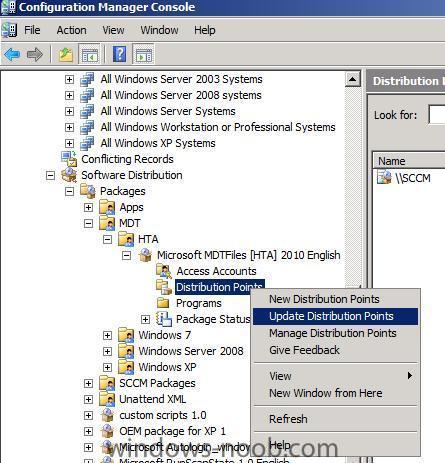Click the Distribution Points tree icon
445x463 pixels.
pos(164,287)
